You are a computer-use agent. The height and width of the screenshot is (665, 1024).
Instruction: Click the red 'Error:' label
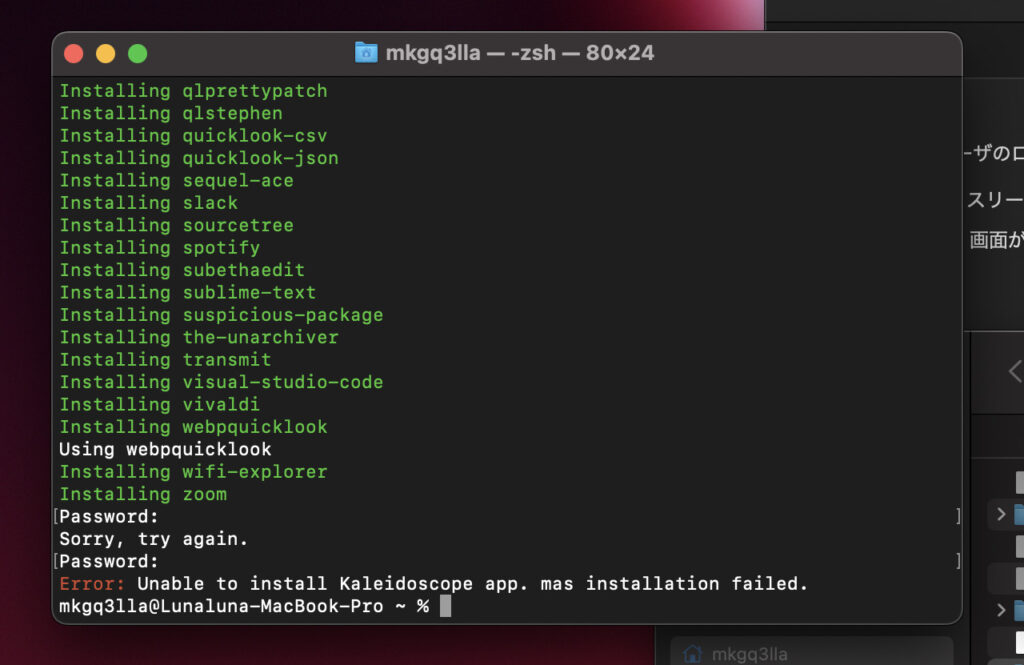[x=92, y=584]
